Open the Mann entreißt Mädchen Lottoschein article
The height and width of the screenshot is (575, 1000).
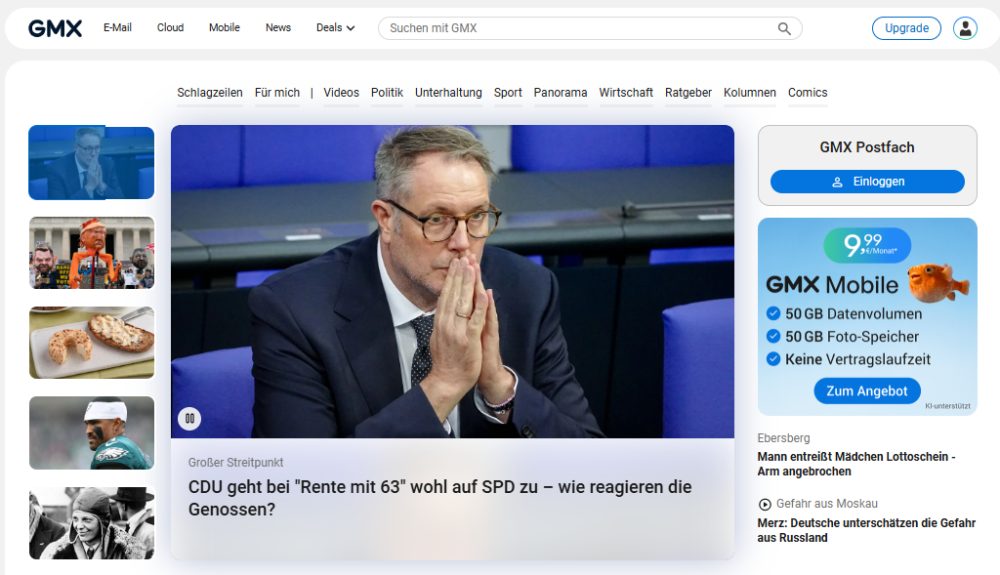tap(857, 464)
